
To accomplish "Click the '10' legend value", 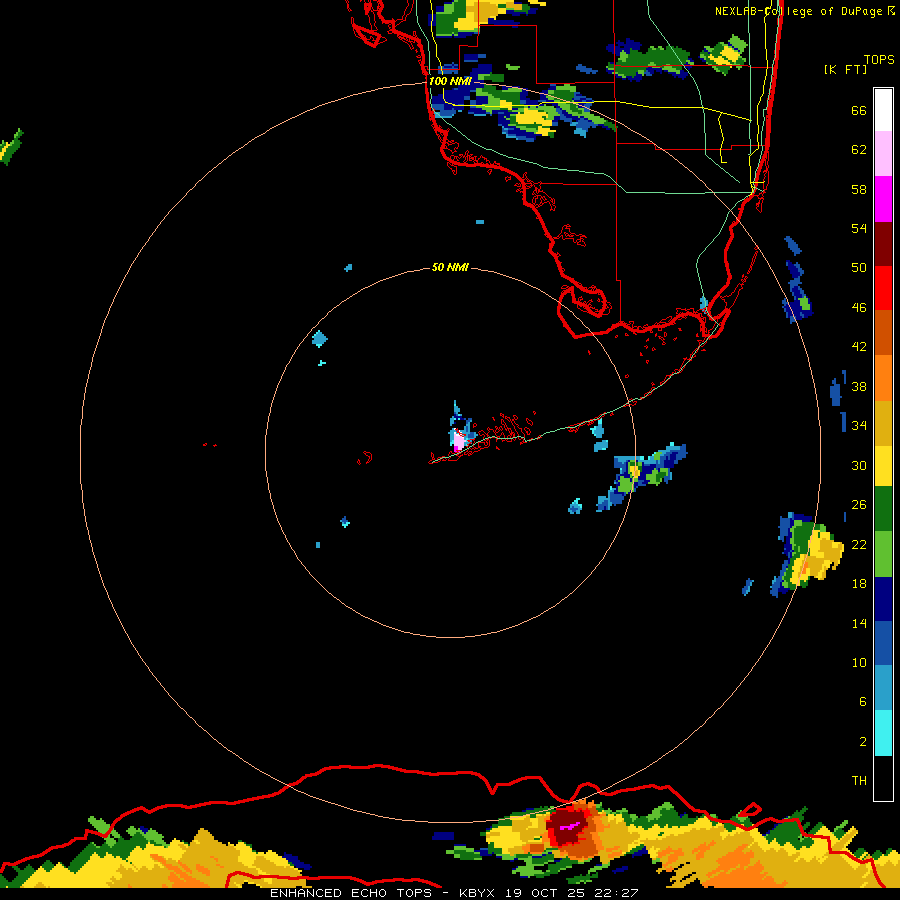I will click(x=859, y=662).
